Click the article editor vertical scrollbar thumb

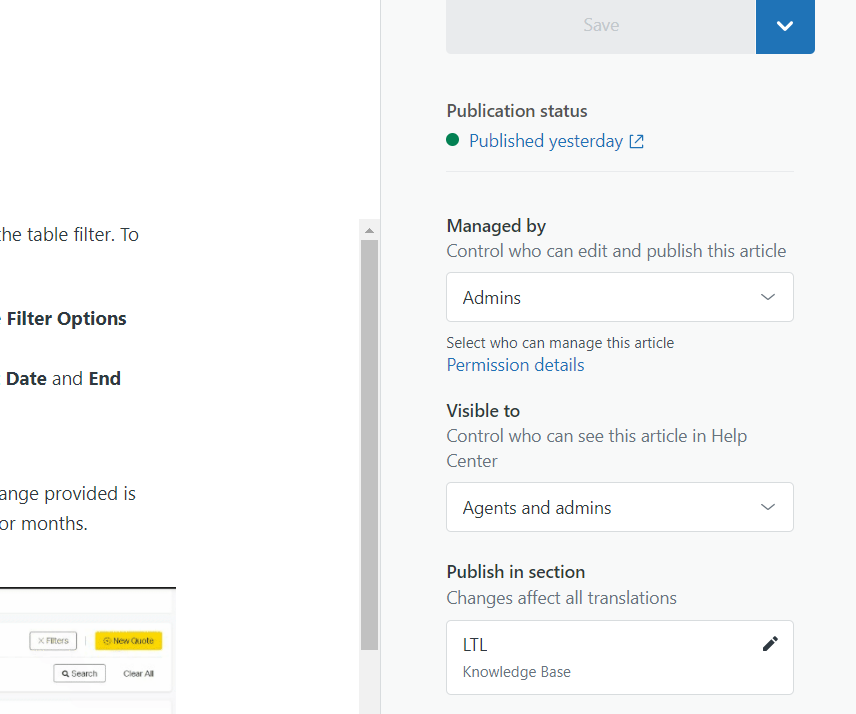coord(369,440)
